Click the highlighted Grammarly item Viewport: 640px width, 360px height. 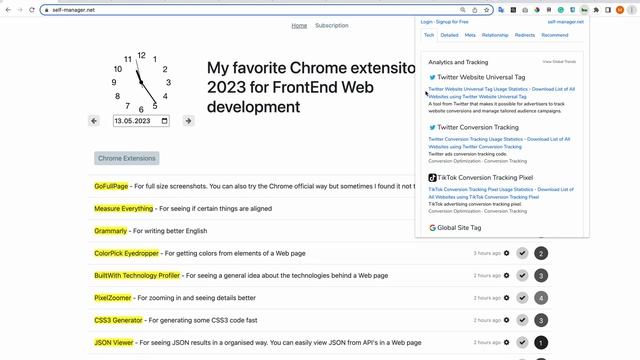pos(111,231)
